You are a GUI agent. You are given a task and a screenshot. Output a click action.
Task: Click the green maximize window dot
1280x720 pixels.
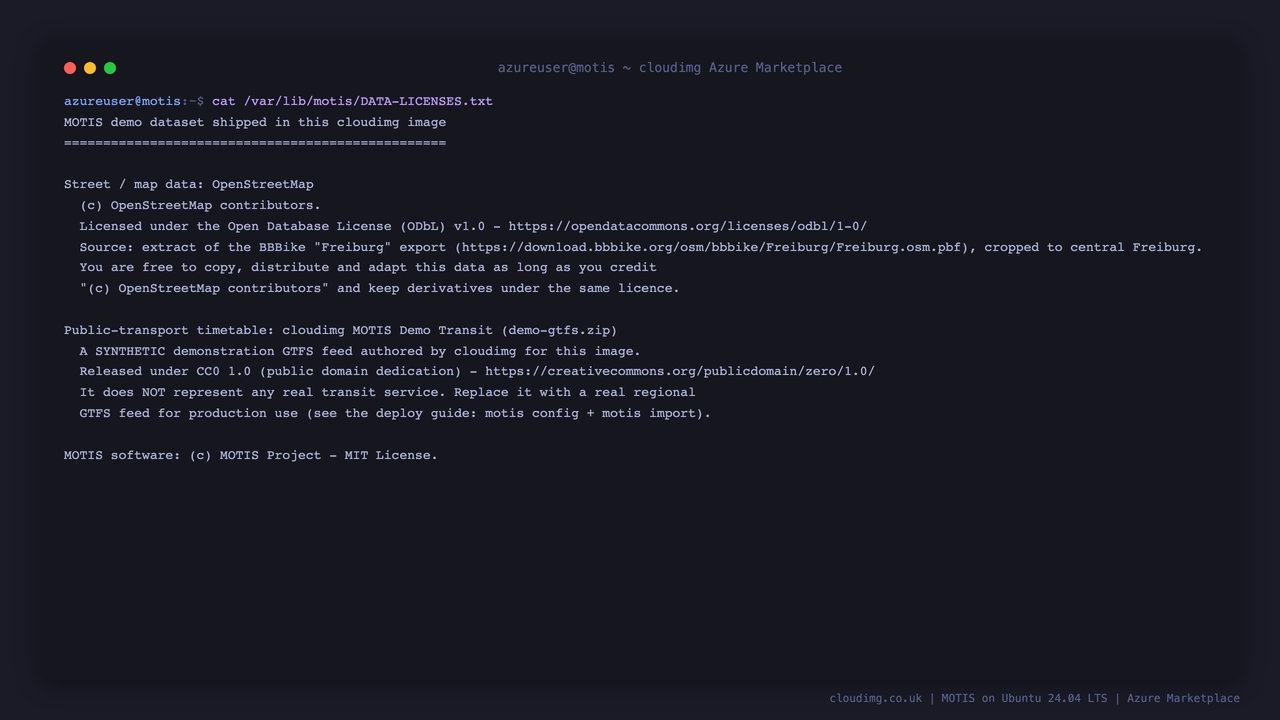pyautogui.click(x=110, y=68)
